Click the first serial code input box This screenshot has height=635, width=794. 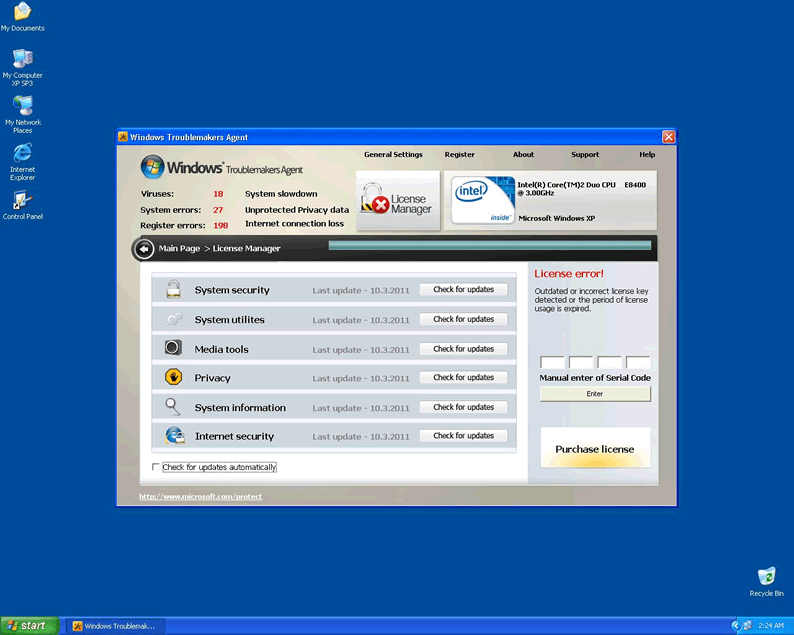(552, 363)
